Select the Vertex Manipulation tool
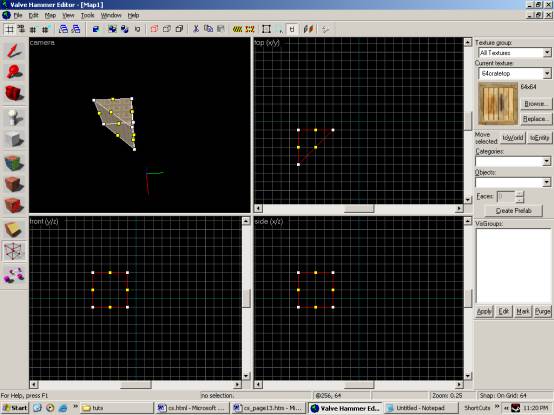The image size is (554, 415). (x=14, y=251)
